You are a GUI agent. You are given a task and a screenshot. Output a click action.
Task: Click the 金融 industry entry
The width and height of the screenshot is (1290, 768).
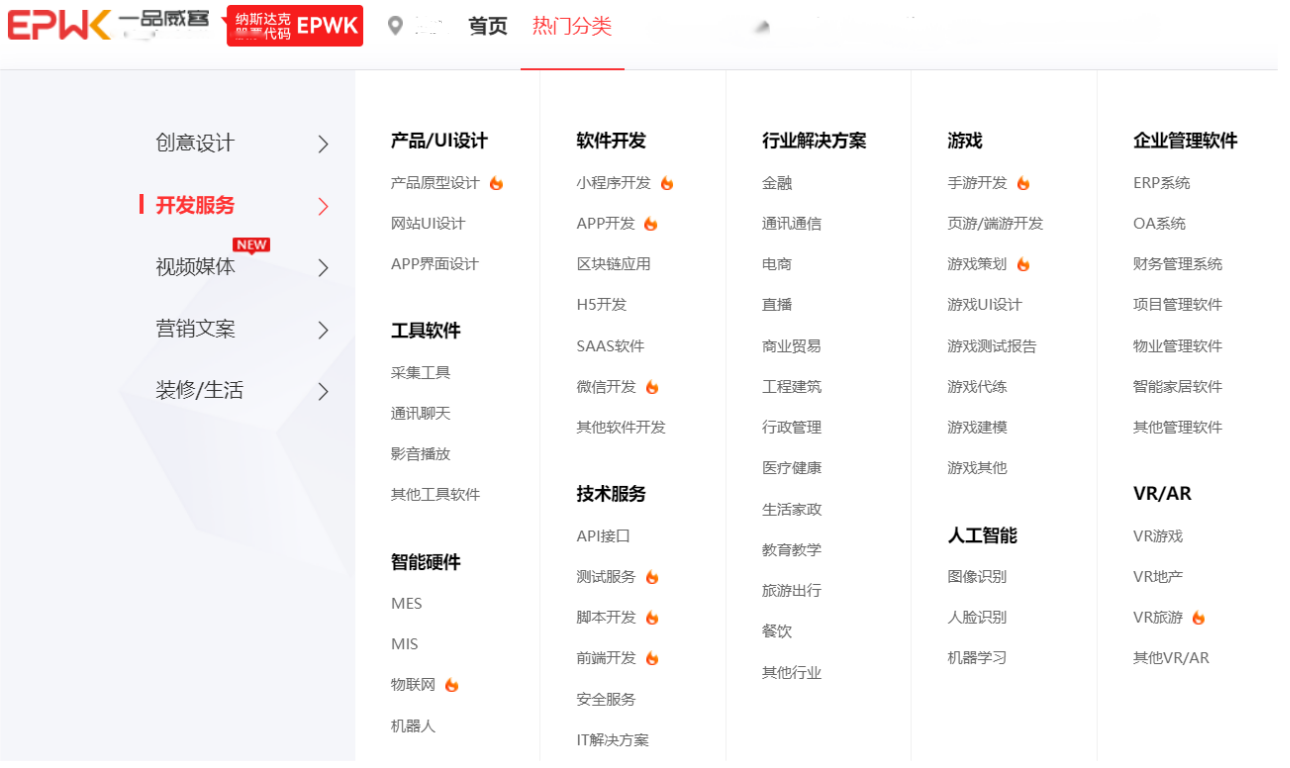[x=777, y=183]
